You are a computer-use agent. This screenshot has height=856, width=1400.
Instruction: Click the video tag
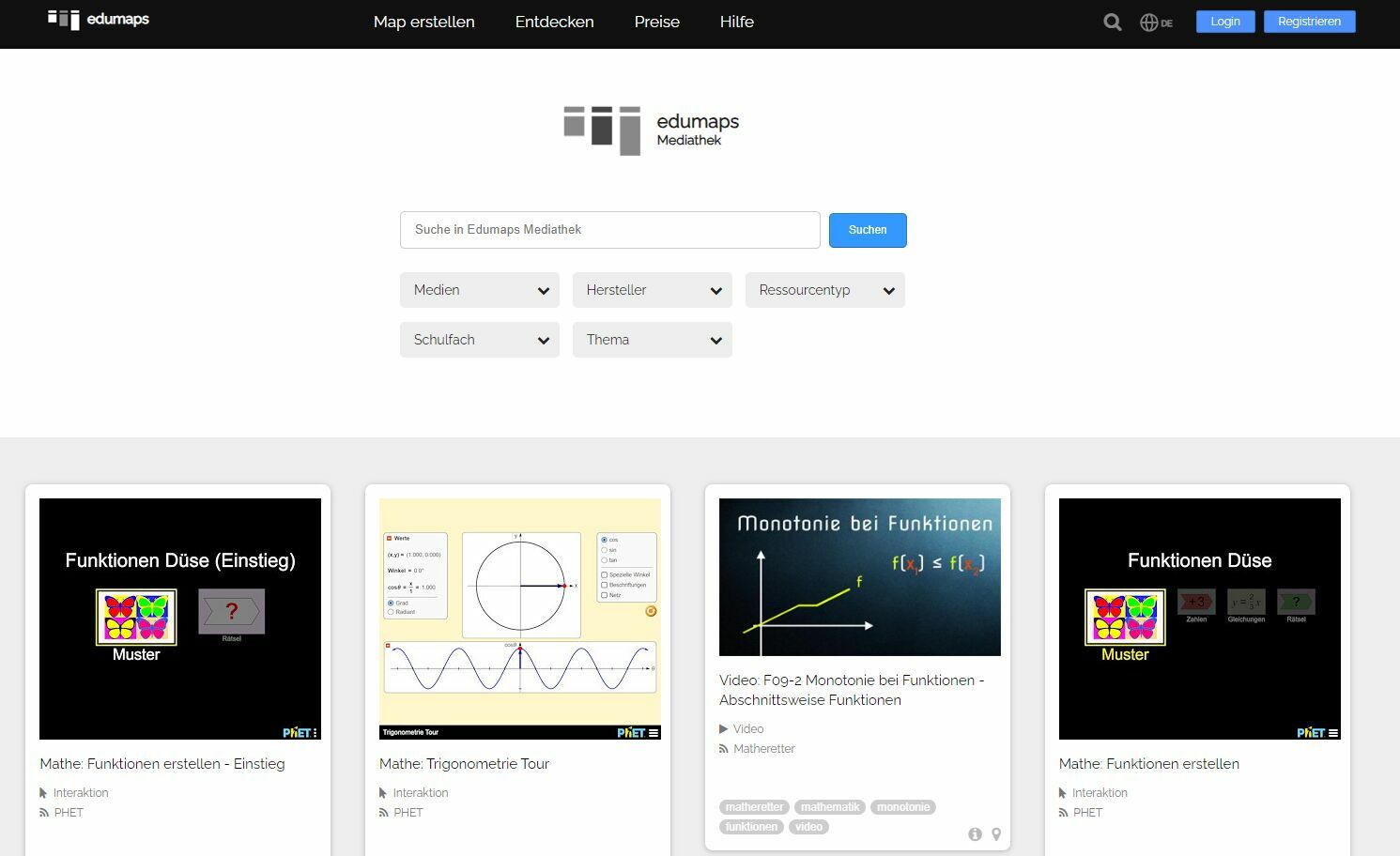click(808, 827)
